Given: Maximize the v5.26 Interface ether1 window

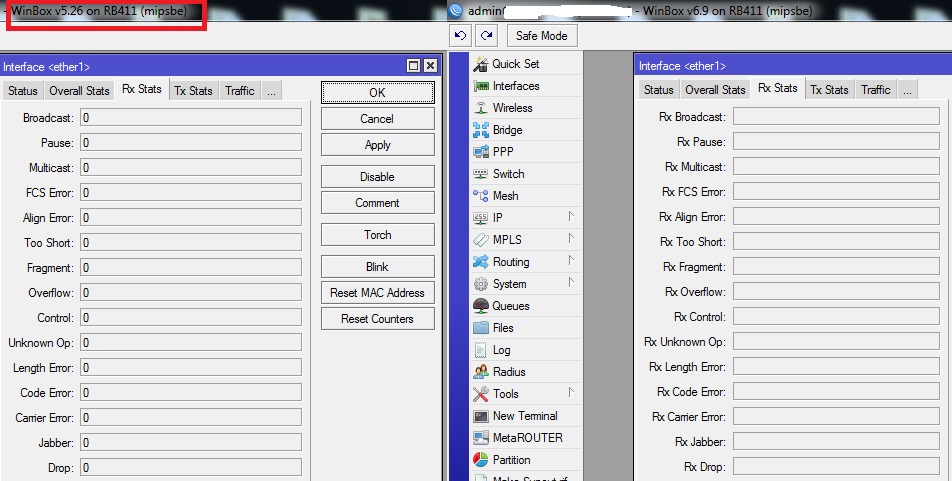Looking at the screenshot, I should tap(413, 66).
